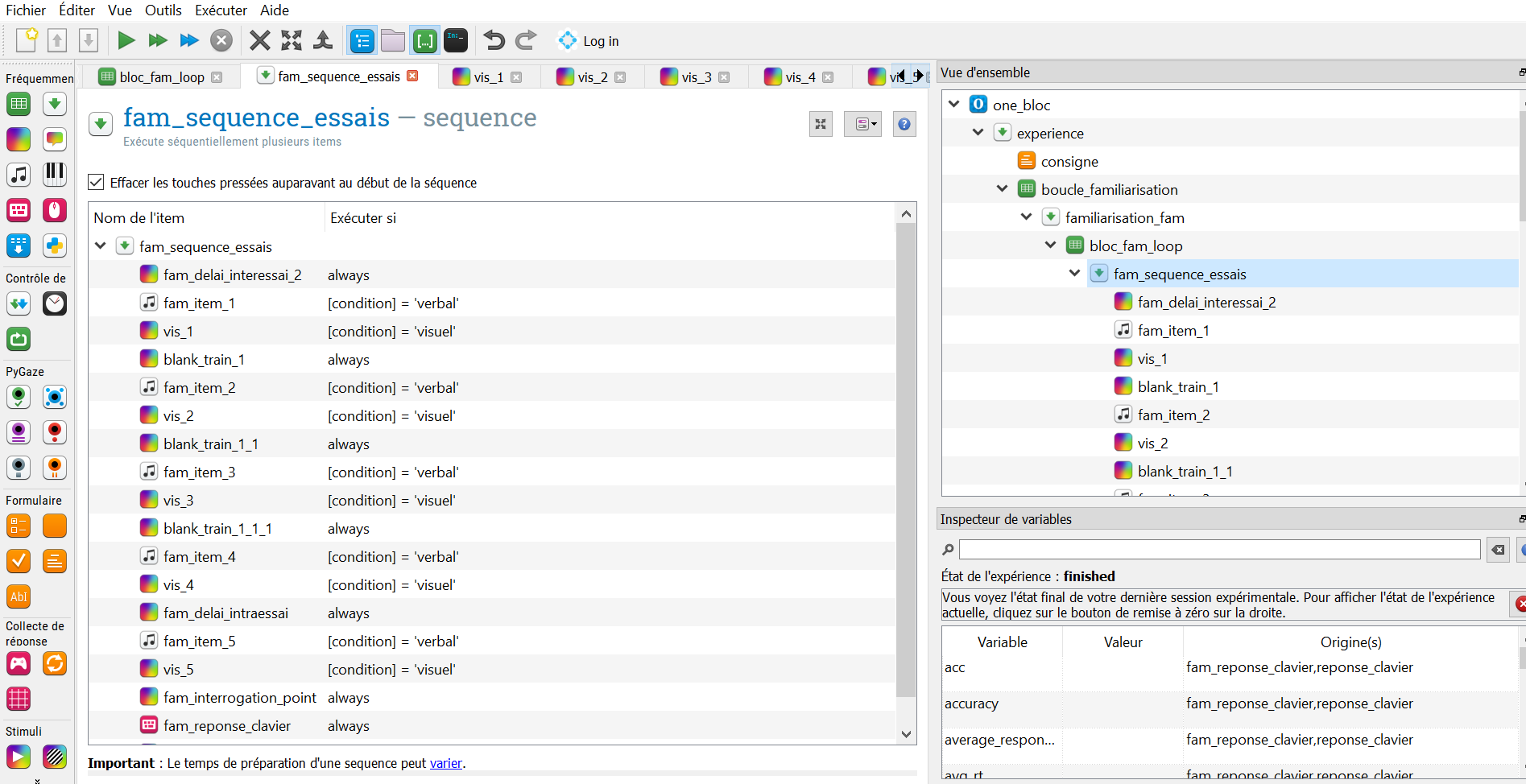The height and width of the screenshot is (784, 1526).
Task: Select the synth piano keys item
Action: click(55, 173)
